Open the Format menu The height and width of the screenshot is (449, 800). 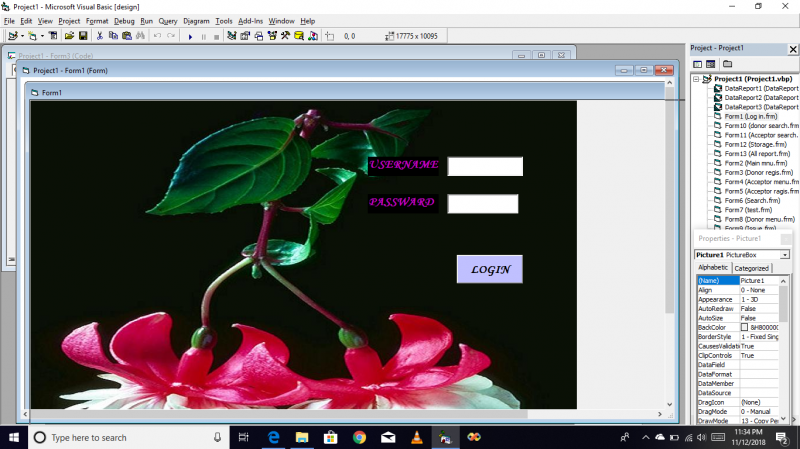click(x=97, y=21)
